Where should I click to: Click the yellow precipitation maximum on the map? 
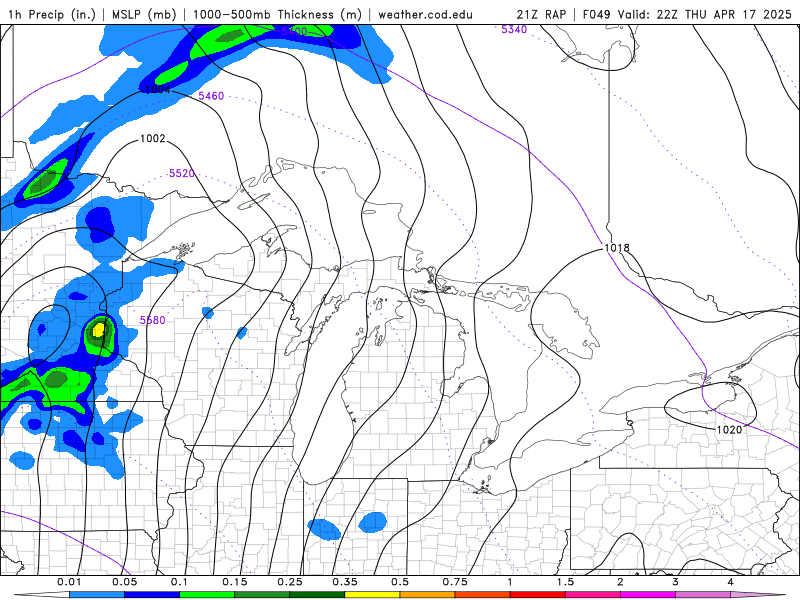[x=99, y=329]
